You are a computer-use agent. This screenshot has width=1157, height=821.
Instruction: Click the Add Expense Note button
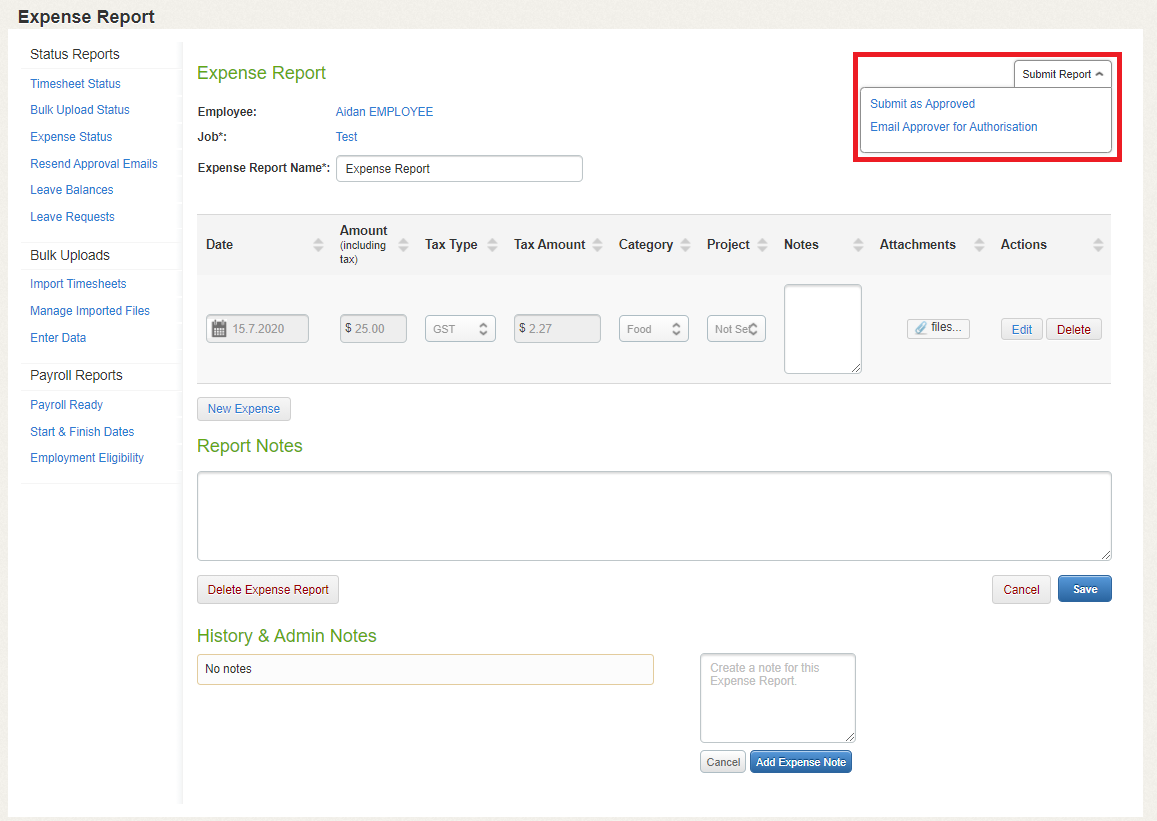pos(800,762)
